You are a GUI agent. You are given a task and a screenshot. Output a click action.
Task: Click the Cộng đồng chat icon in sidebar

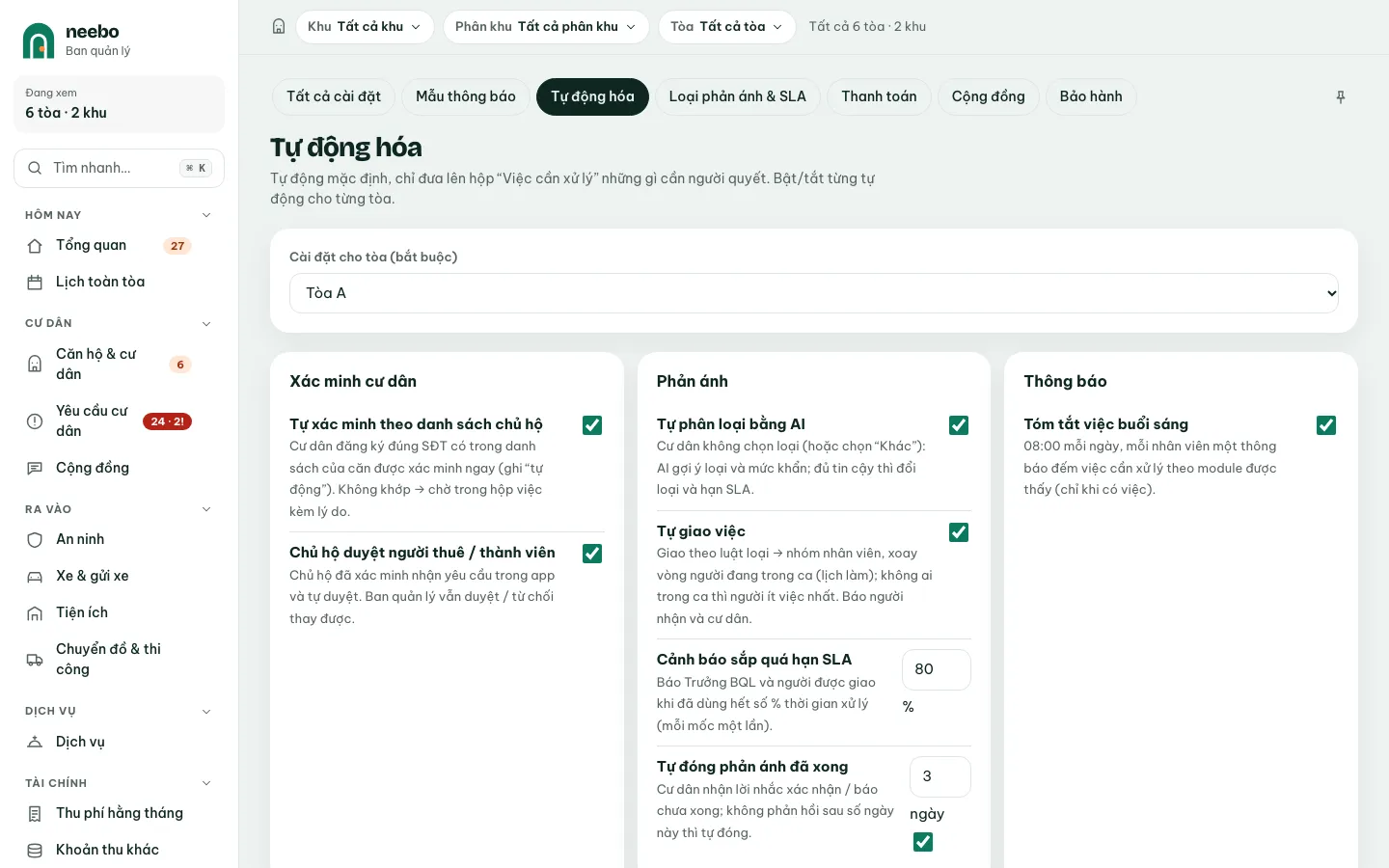coord(35,468)
